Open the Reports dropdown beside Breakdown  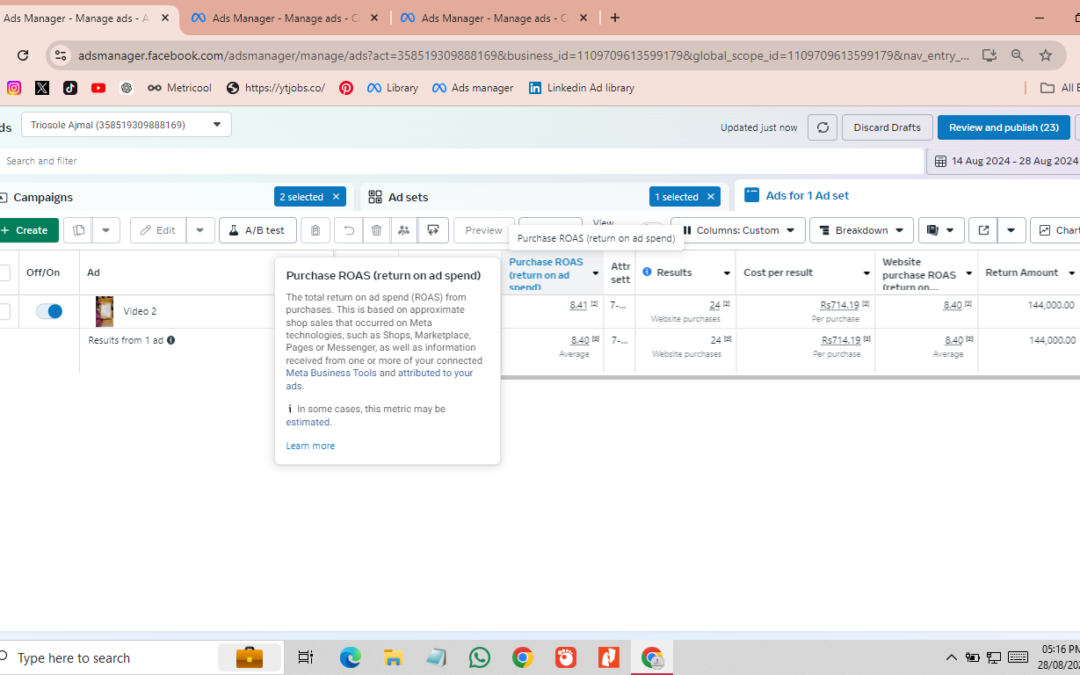tap(940, 230)
